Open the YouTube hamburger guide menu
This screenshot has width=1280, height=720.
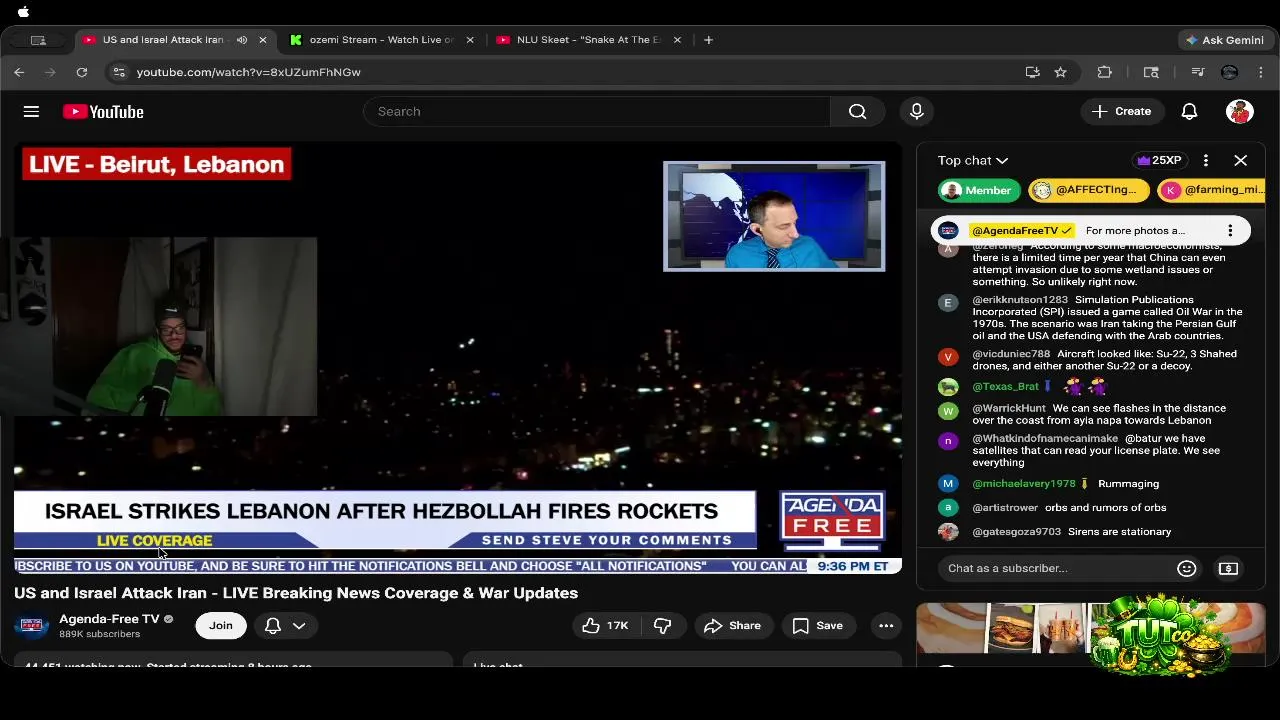[x=31, y=111]
